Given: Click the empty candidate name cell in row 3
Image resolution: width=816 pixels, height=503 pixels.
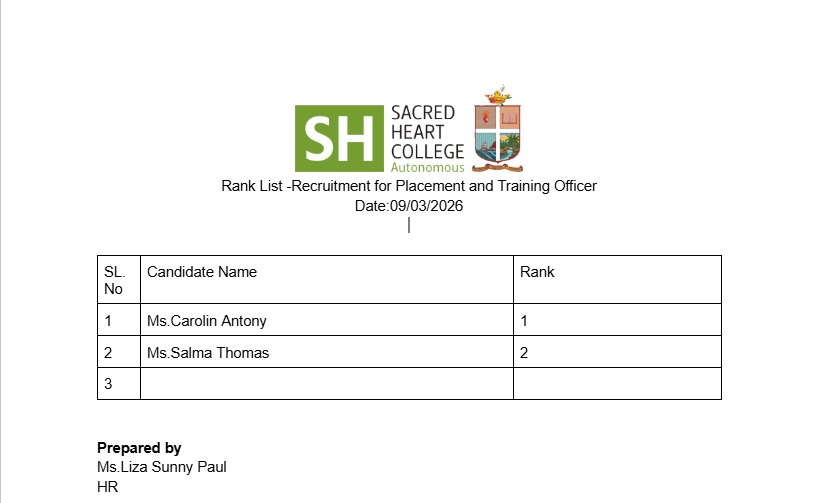Looking at the screenshot, I should (x=326, y=384).
